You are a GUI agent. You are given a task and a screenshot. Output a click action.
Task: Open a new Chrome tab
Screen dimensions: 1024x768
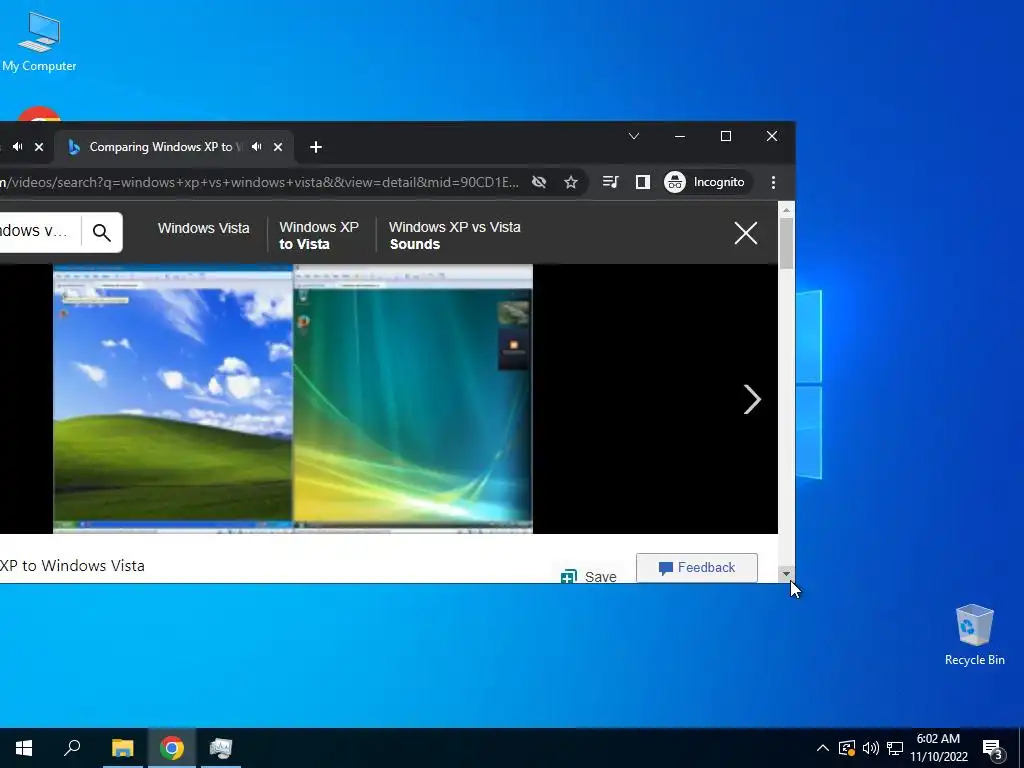[316, 147]
